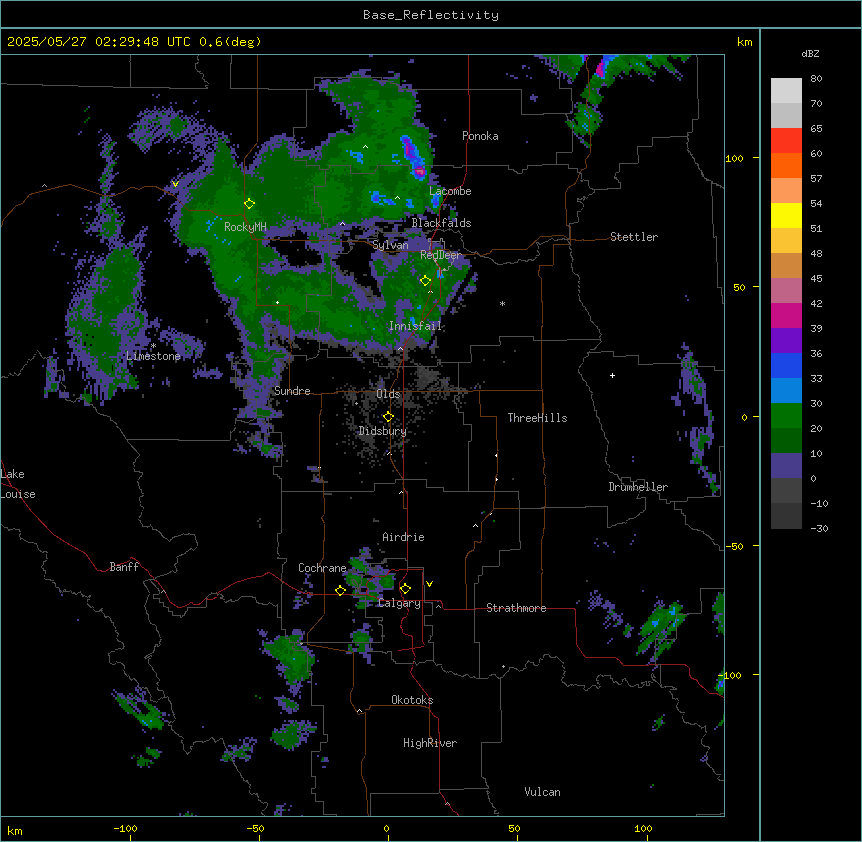This screenshot has width=862, height=842.
Task: Click the yellow diamond marker between Olds and Didsbury
Action: [x=388, y=417]
